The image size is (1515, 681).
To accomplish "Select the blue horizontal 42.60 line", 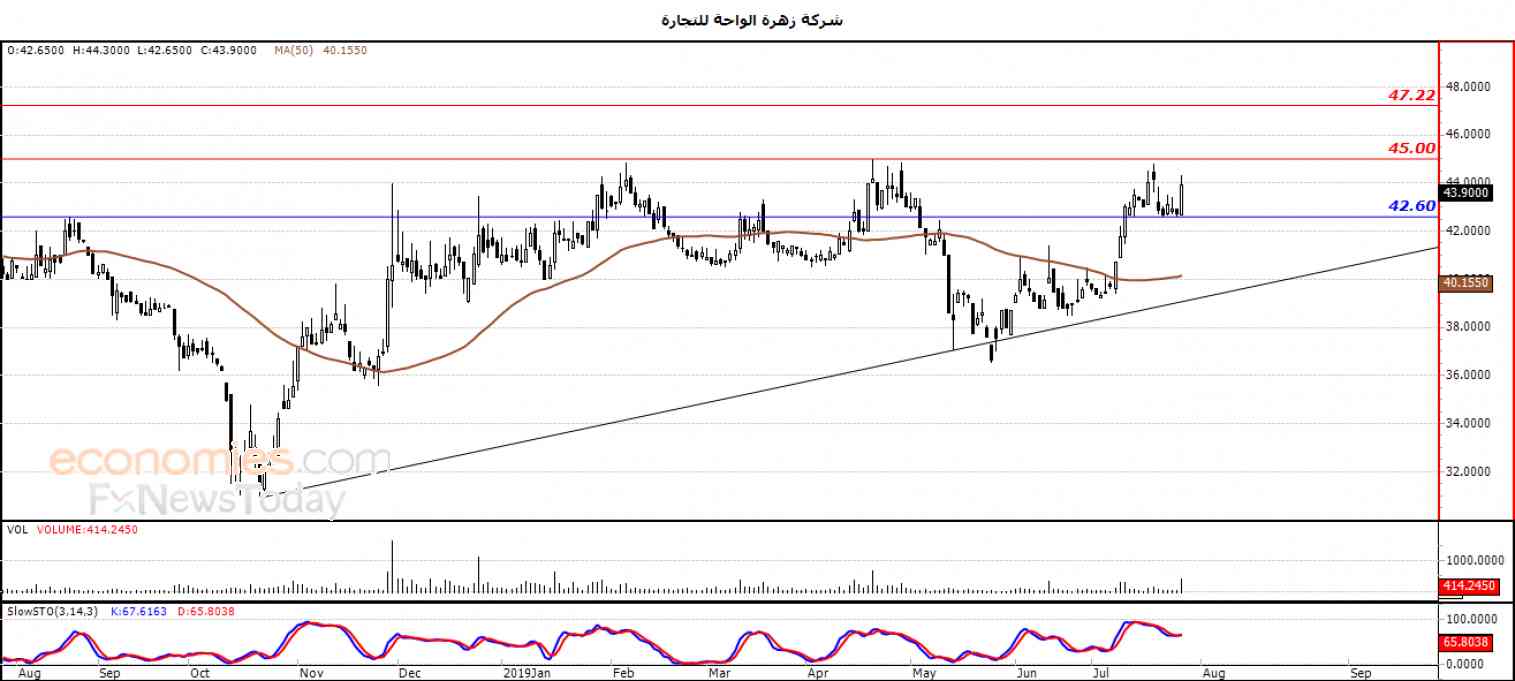I will click(x=720, y=217).
